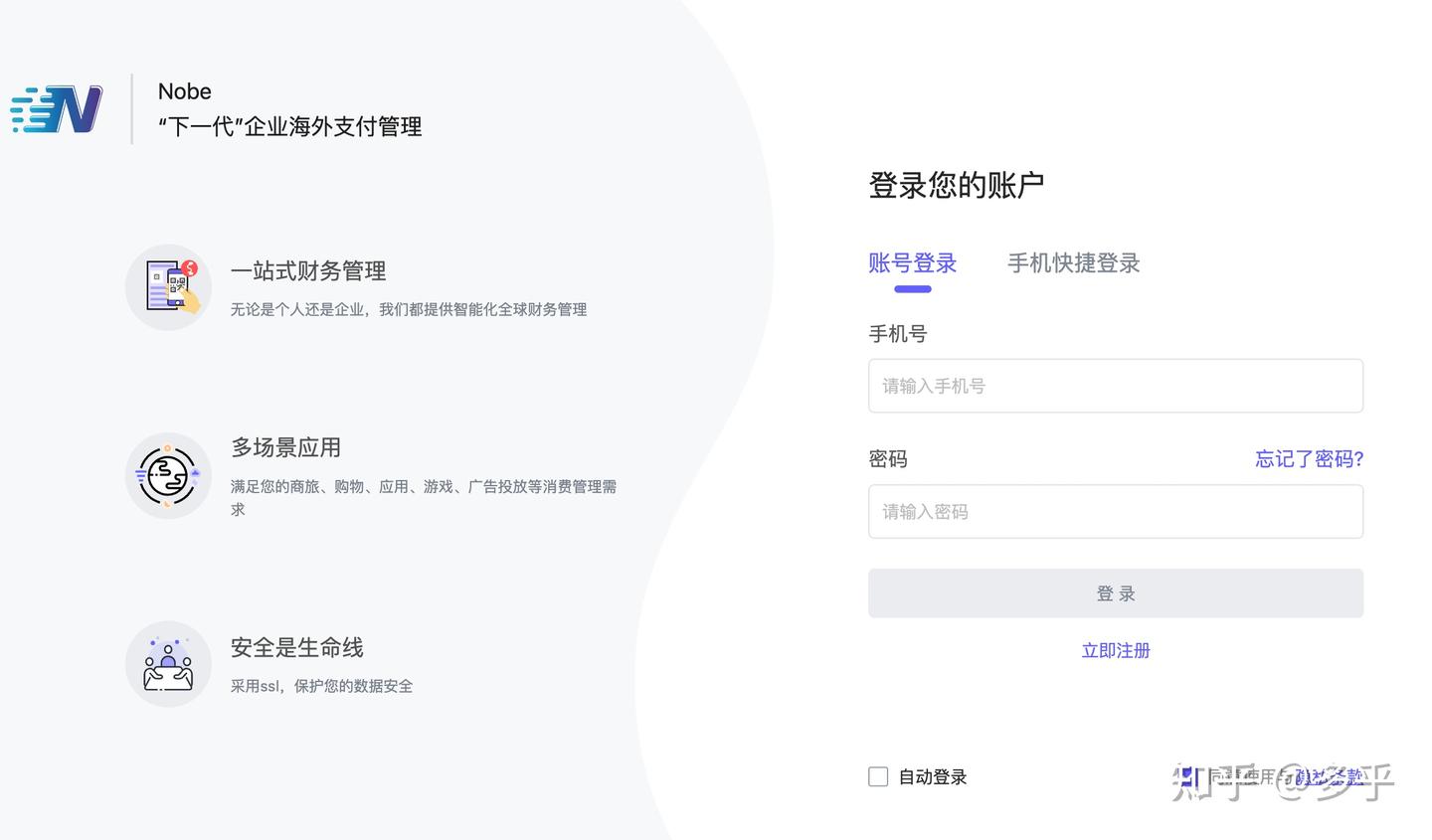Click the 一站式财务管理 feature icon
Viewport: 1432px width, 840px height.
pyautogui.click(x=167, y=287)
